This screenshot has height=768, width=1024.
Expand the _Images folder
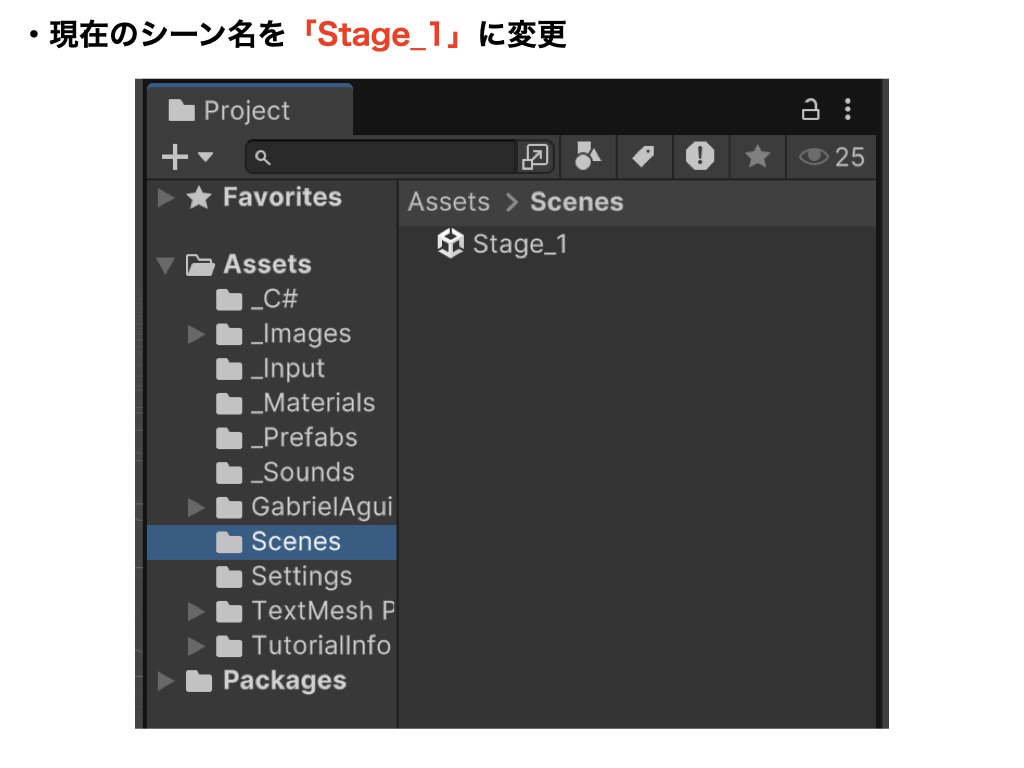196,334
